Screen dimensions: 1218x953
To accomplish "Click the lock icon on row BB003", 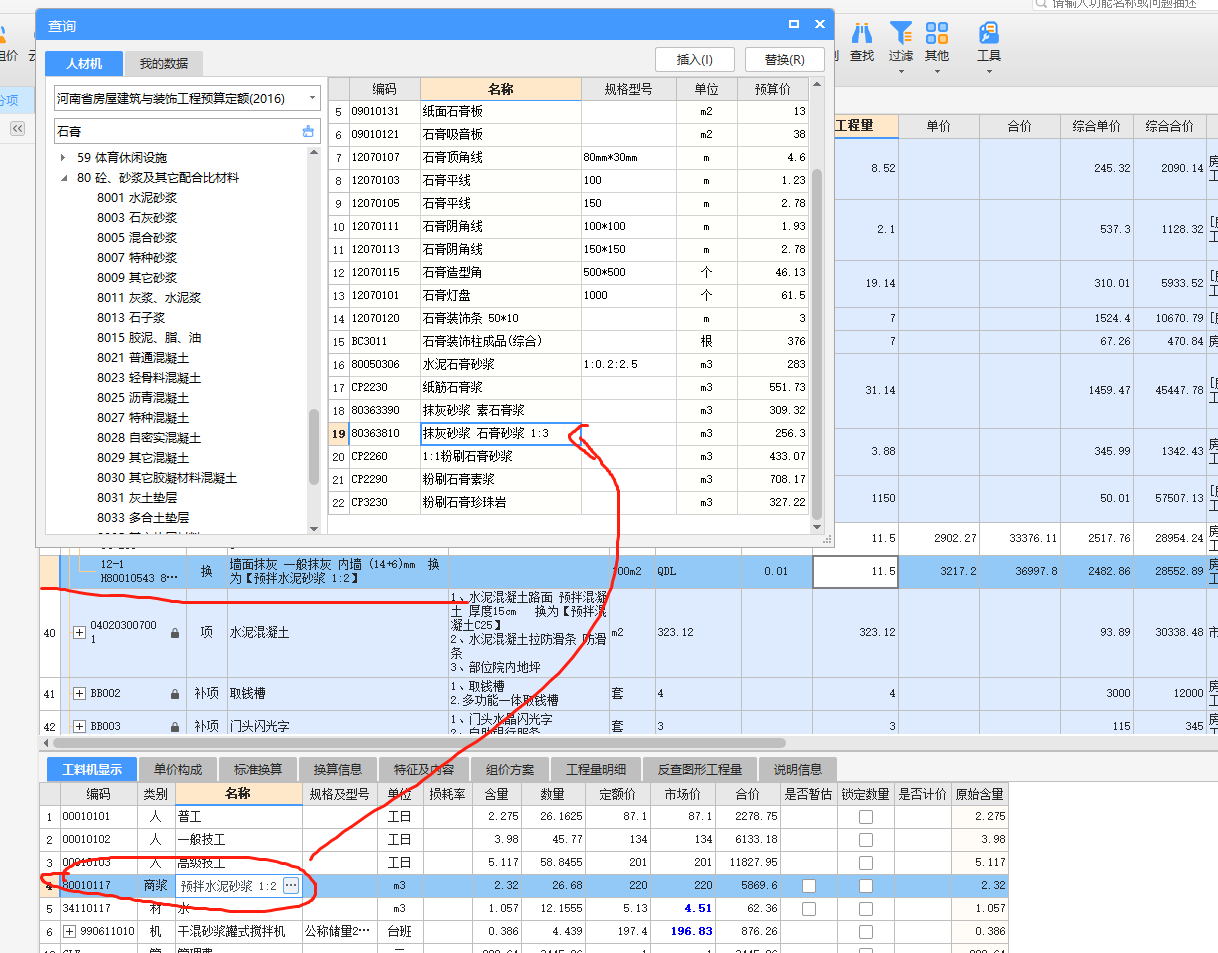I will 175,726.
